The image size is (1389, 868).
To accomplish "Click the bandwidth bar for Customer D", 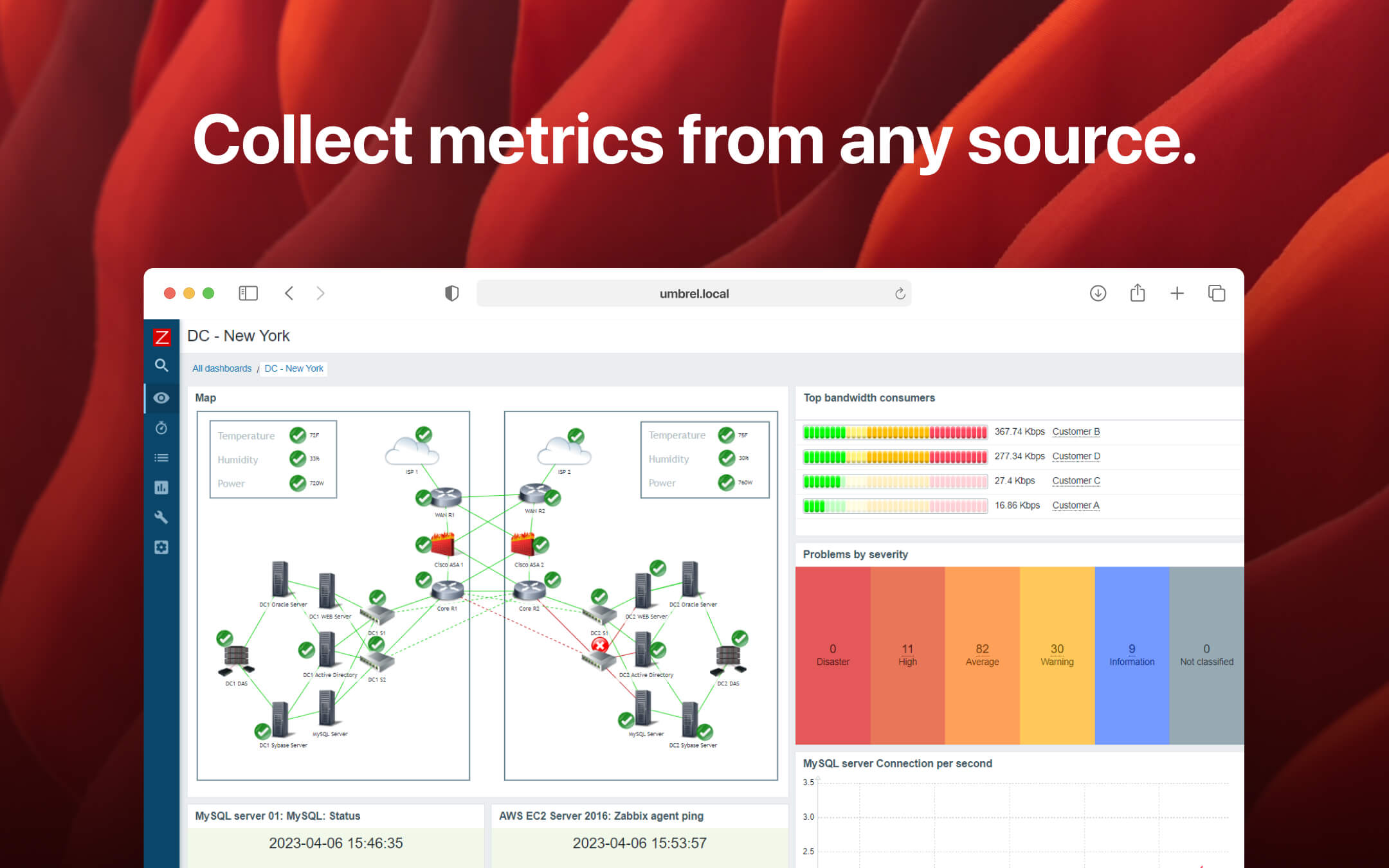I will tap(894, 457).
